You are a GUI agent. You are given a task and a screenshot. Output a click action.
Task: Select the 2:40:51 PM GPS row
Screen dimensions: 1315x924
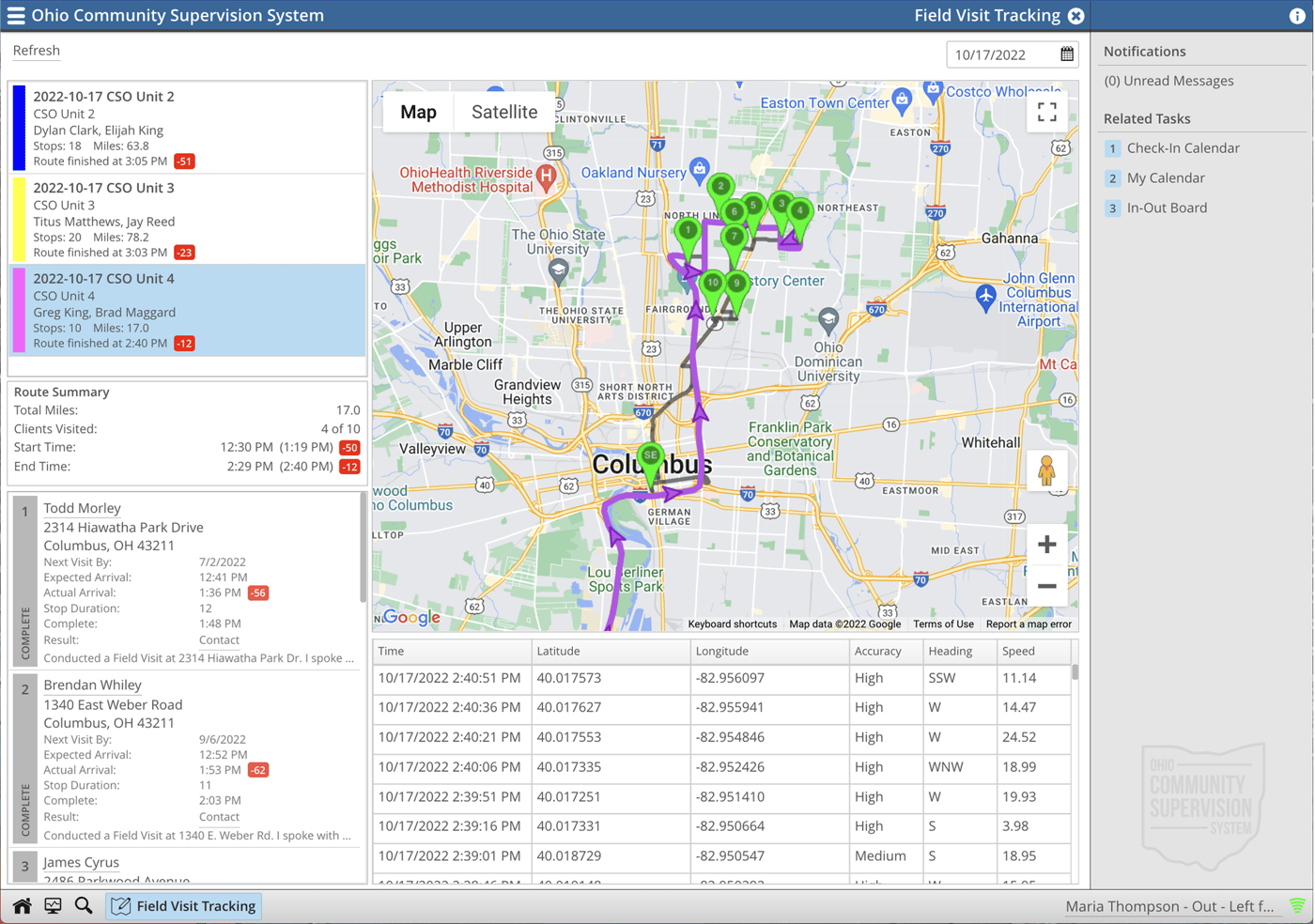[722, 678]
